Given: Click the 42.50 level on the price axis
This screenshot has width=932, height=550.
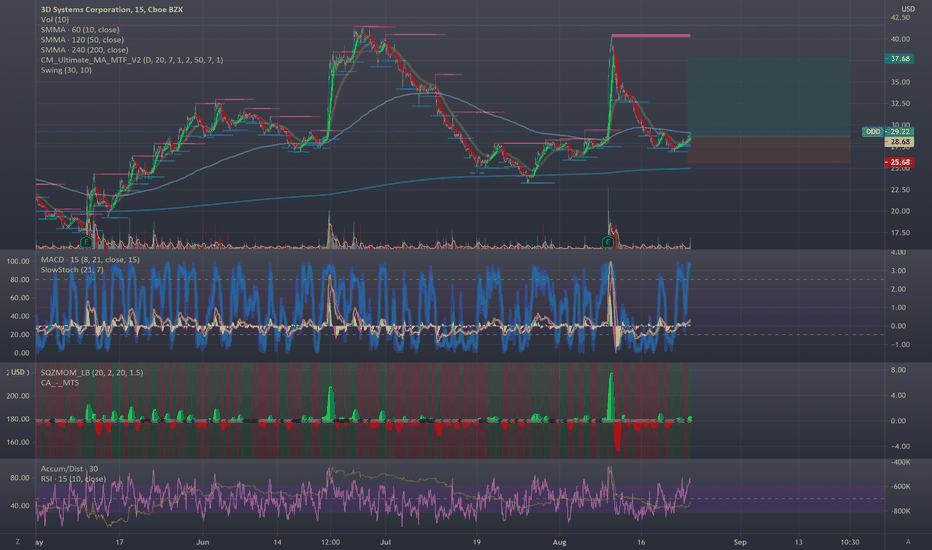Looking at the screenshot, I should [900, 18].
